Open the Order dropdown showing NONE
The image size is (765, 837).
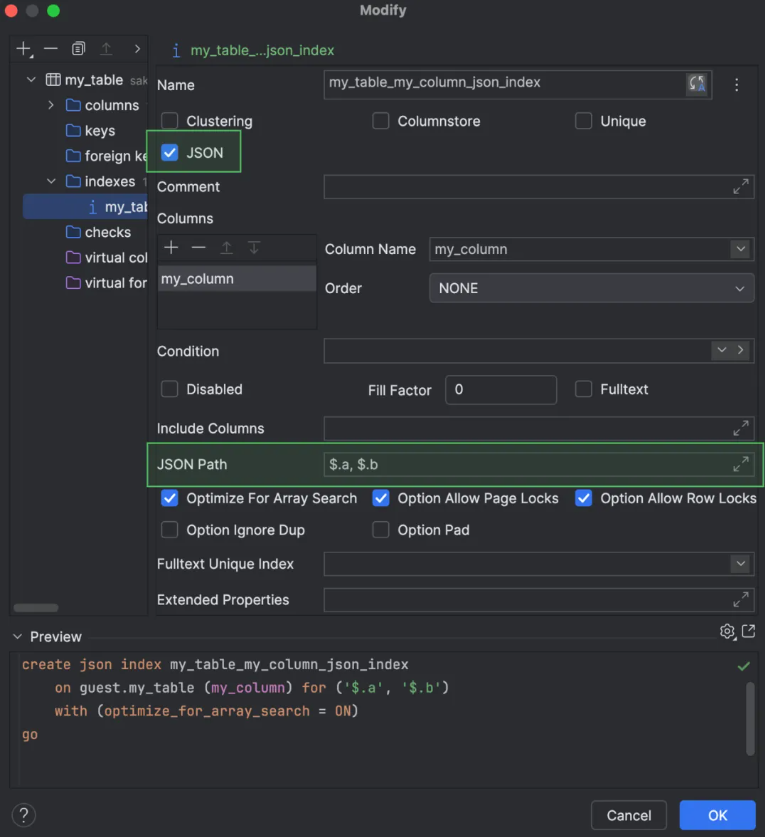tap(740, 288)
